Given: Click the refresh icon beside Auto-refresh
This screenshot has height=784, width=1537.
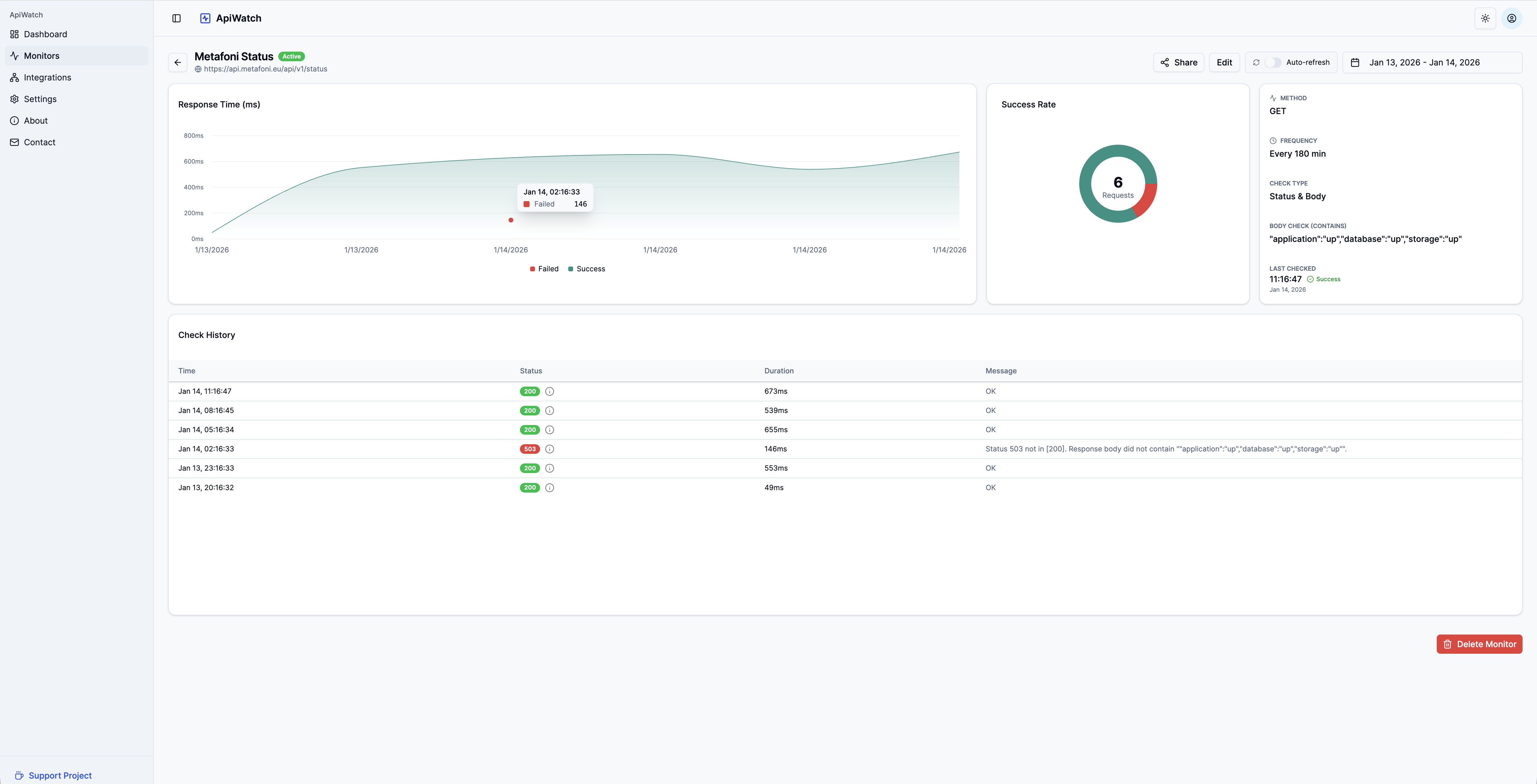Looking at the screenshot, I should tap(1256, 62).
